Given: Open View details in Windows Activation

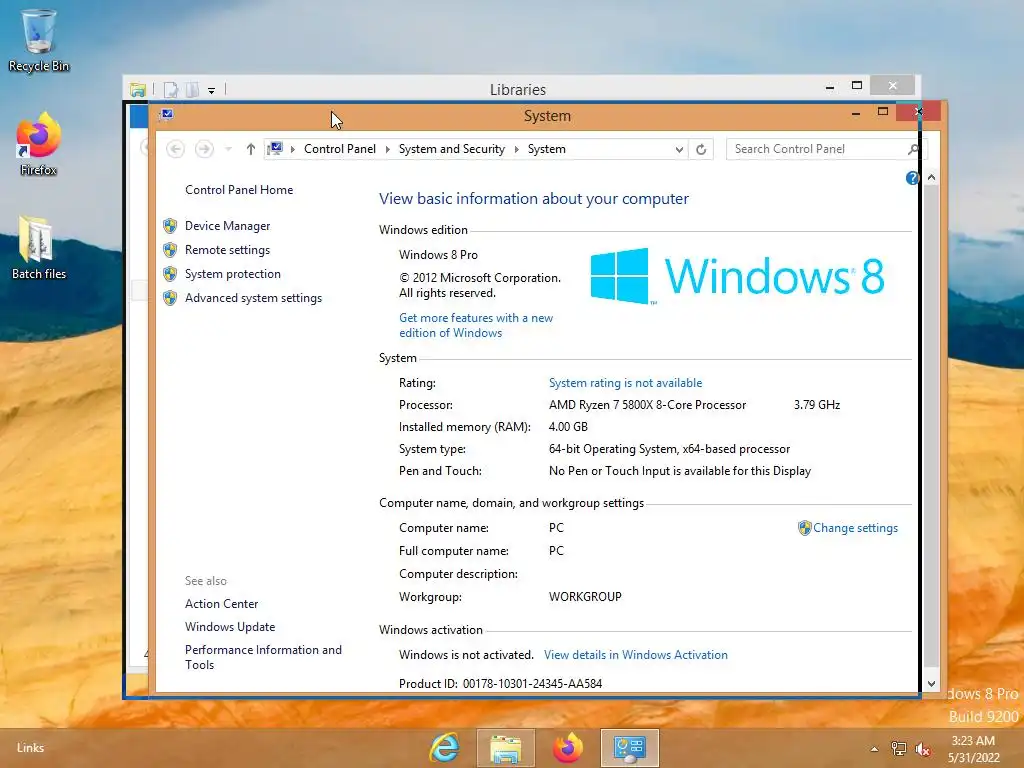Looking at the screenshot, I should click(635, 655).
